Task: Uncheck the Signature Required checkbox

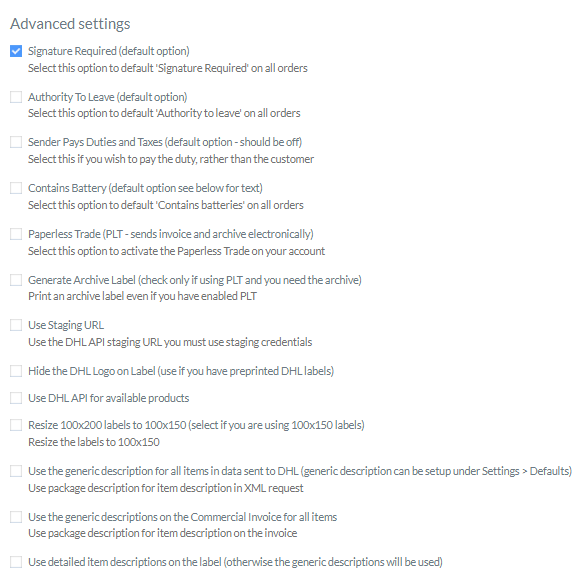Action: point(16,51)
